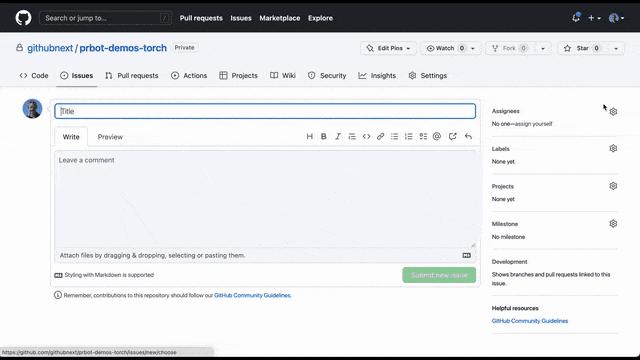Insert a bulleted list
The width and height of the screenshot is (640, 360).
394,136
